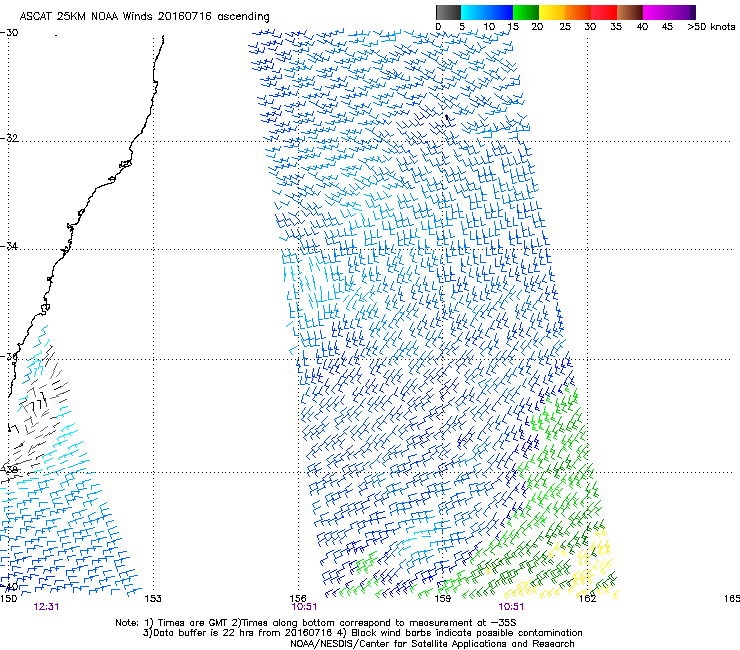
Task: Click the '10:51' time under longitude 156
Action: coord(304,607)
